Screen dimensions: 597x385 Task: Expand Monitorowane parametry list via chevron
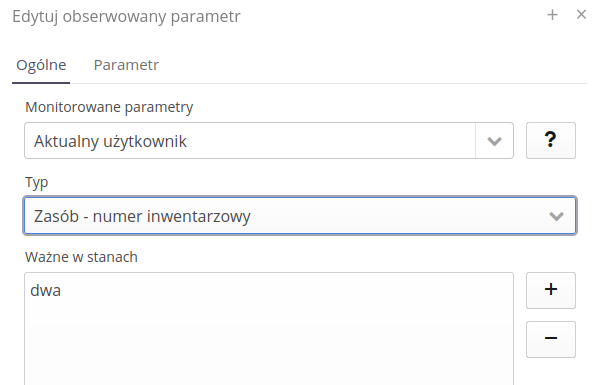[x=494, y=141]
